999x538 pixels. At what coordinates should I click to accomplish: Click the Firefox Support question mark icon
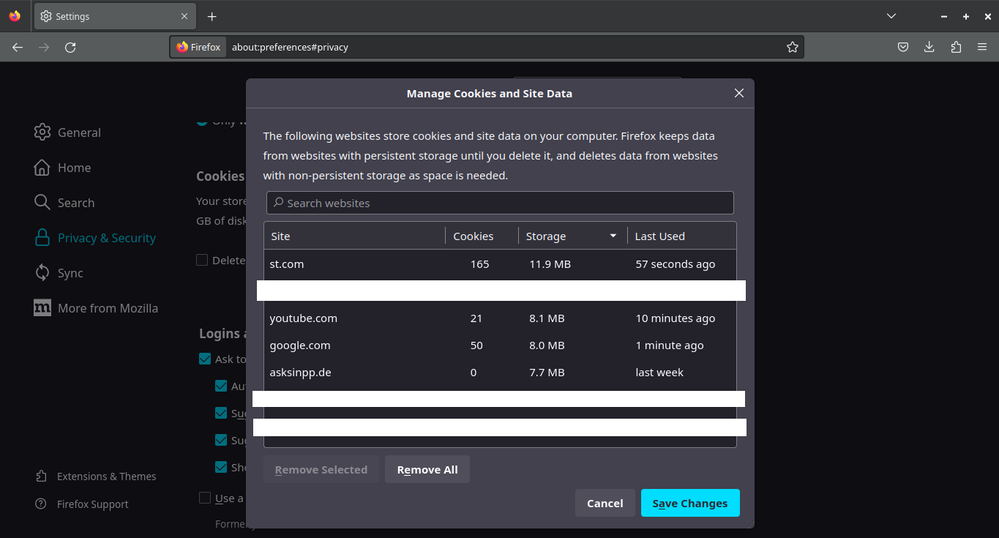point(41,504)
